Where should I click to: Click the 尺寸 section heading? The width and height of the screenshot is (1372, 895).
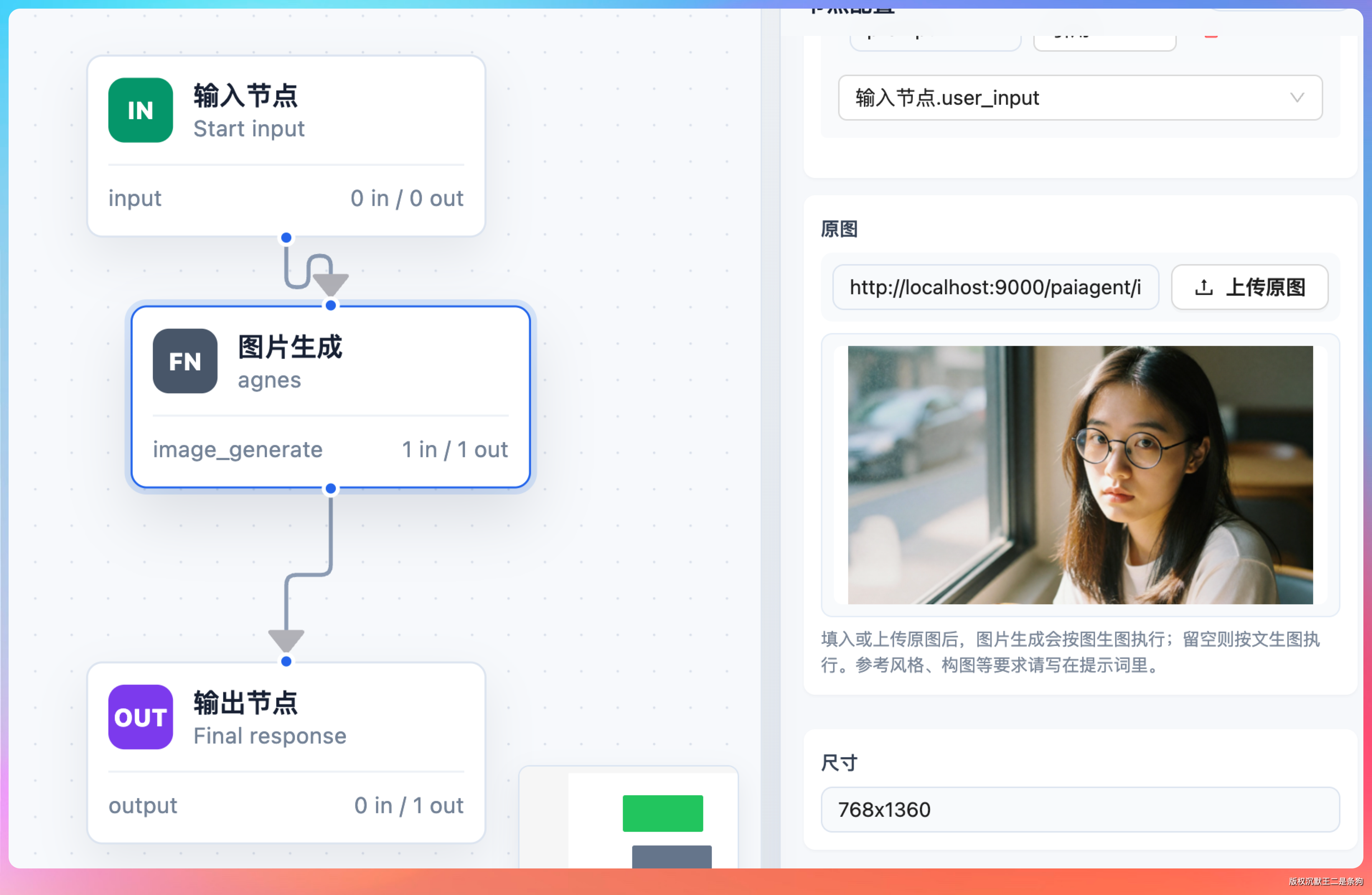pos(839,763)
